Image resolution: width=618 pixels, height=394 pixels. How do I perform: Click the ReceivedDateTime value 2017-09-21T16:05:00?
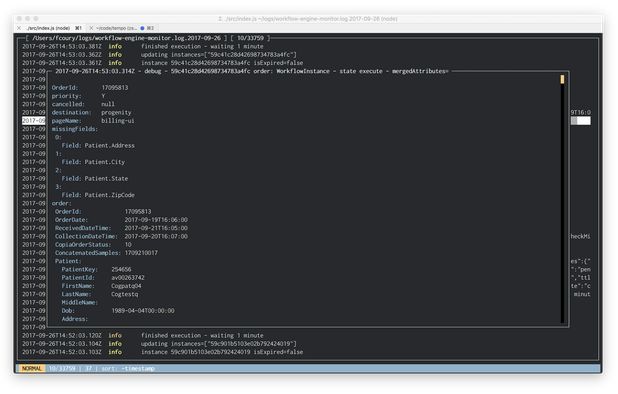(x=156, y=228)
